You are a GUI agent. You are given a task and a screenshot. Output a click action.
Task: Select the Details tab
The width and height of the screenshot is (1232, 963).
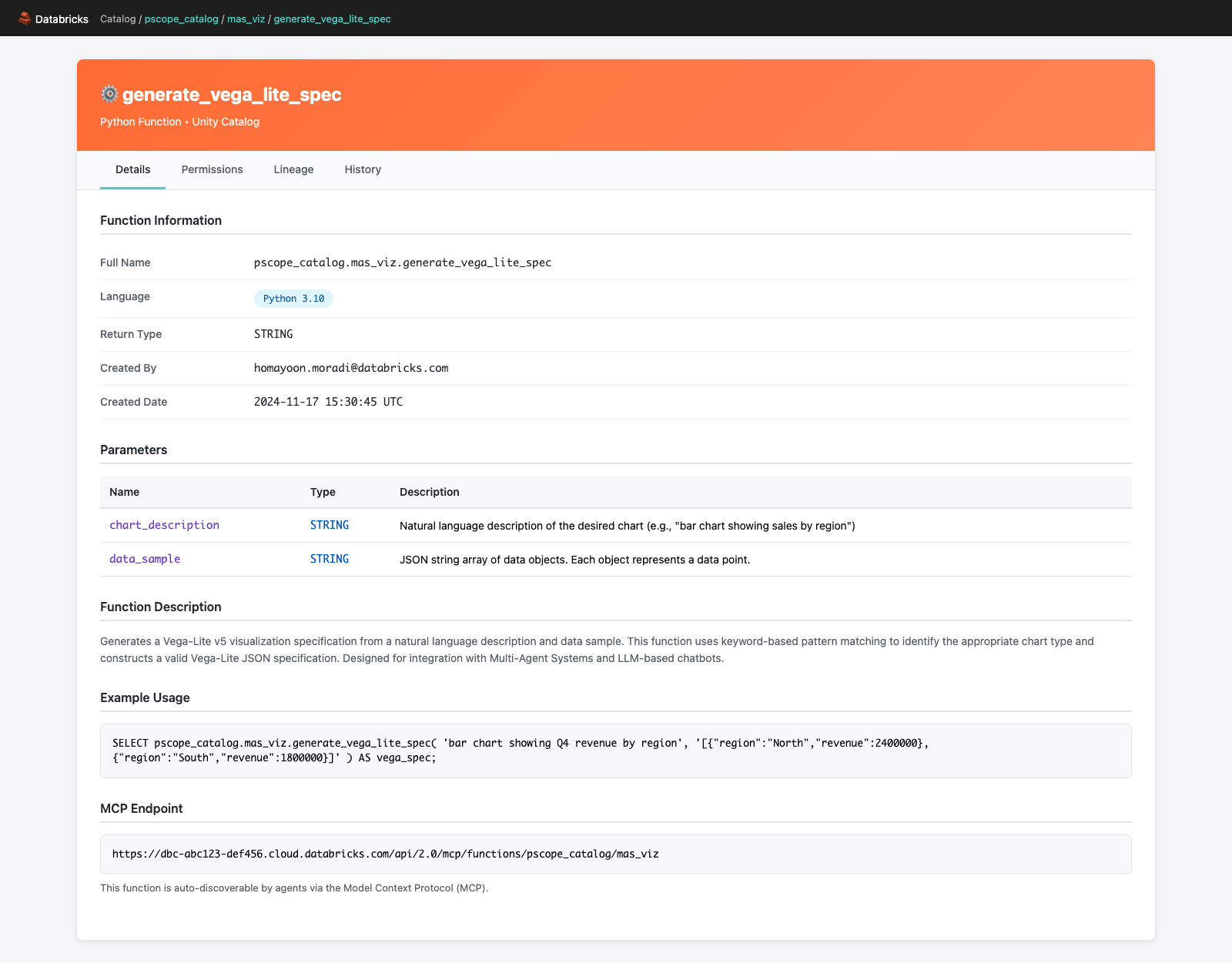click(x=132, y=169)
